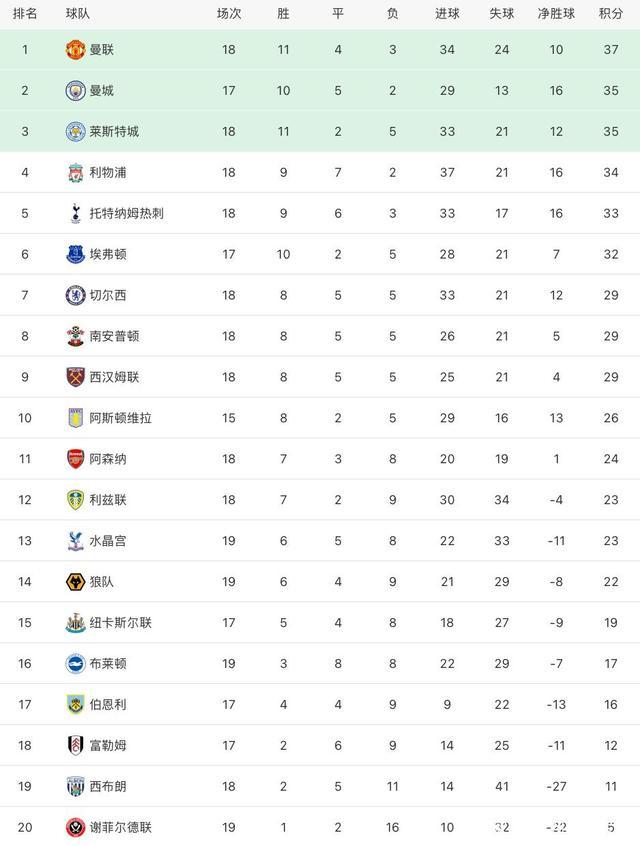Click the Wolves wolf-head crest
Image resolution: width=640 pixels, height=846 pixels.
[x=75, y=582]
